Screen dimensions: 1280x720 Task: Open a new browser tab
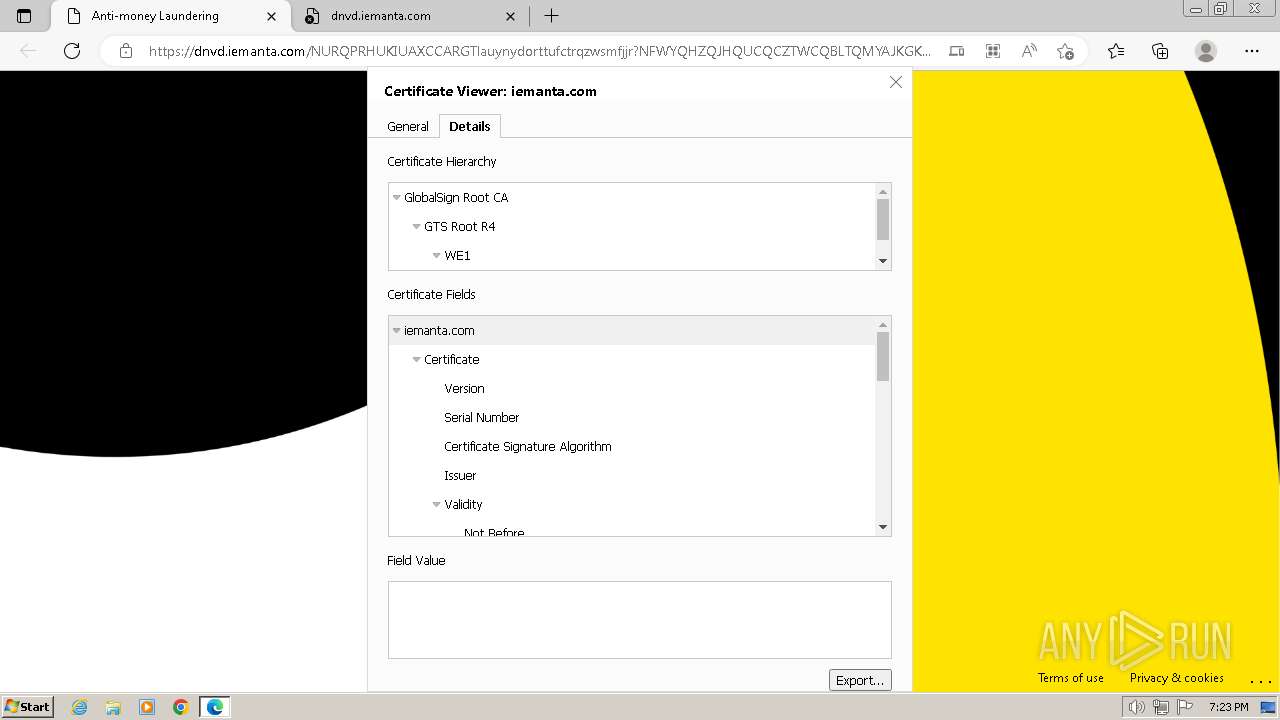[x=551, y=16]
